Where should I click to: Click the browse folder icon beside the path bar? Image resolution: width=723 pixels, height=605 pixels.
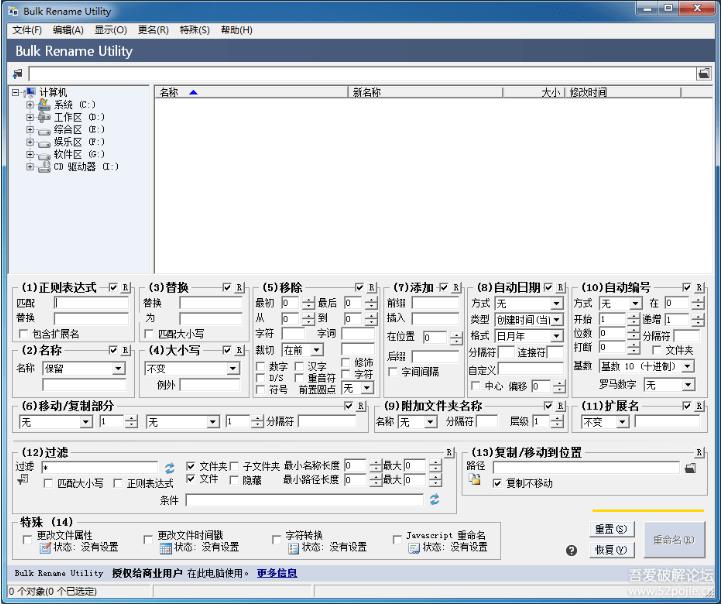(704, 73)
